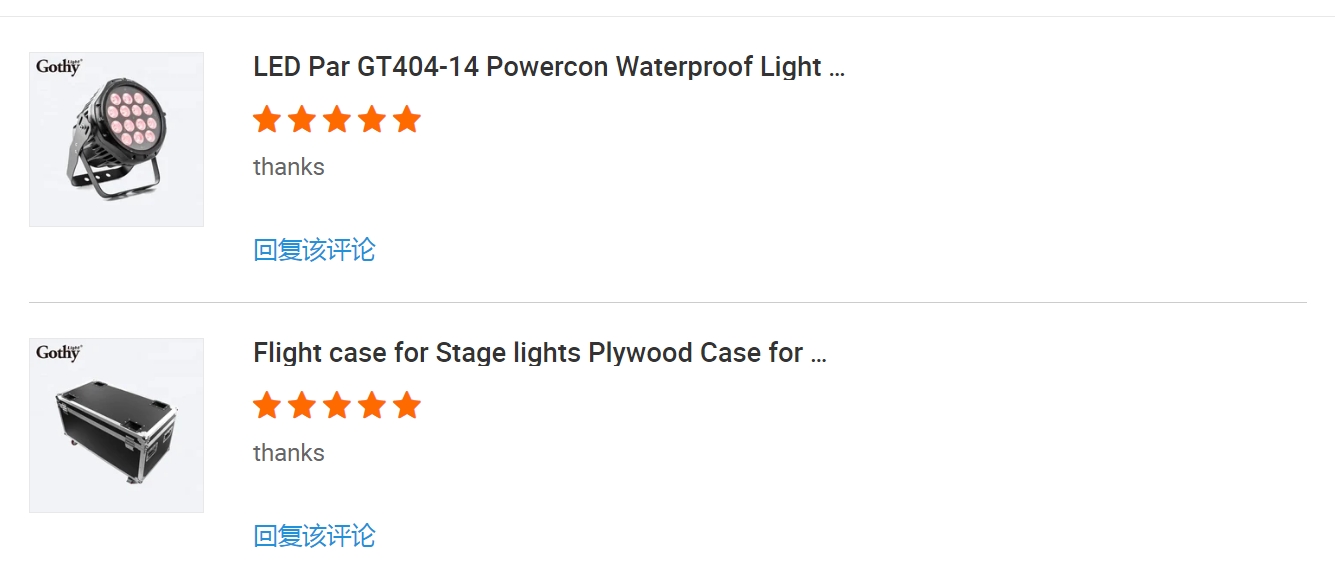Click the first star of LED Par rating
The height and width of the screenshot is (576, 1335).
(x=267, y=120)
